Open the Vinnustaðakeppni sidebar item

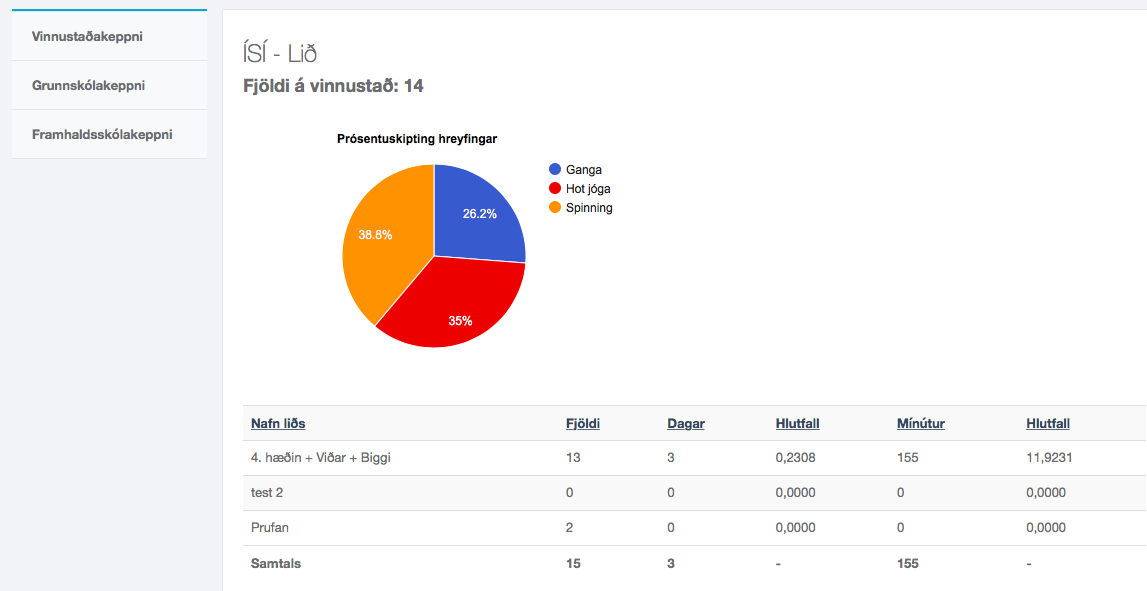coord(109,37)
